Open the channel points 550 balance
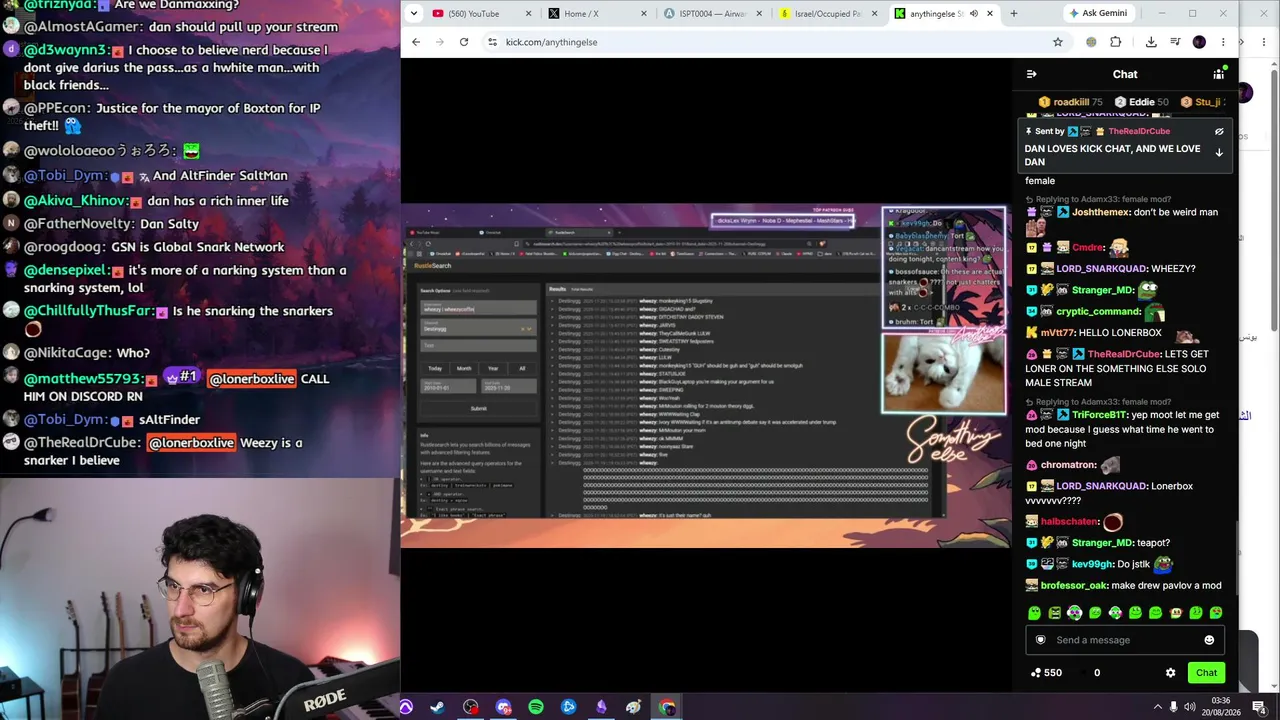Image resolution: width=1280 pixels, height=720 pixels. click(1046, 673)
